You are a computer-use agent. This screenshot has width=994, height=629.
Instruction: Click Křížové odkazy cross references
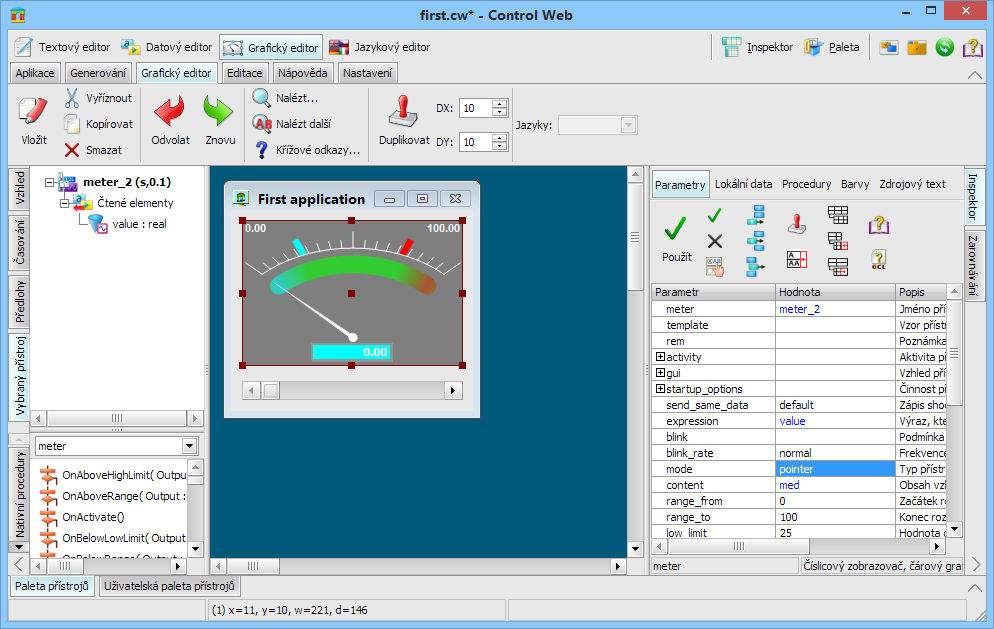point(308,150)
